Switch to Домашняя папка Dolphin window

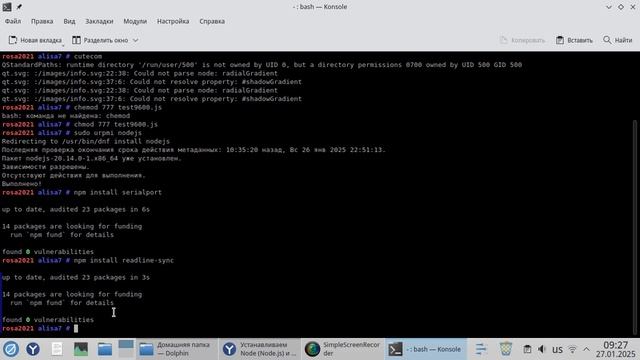[176, 349]
